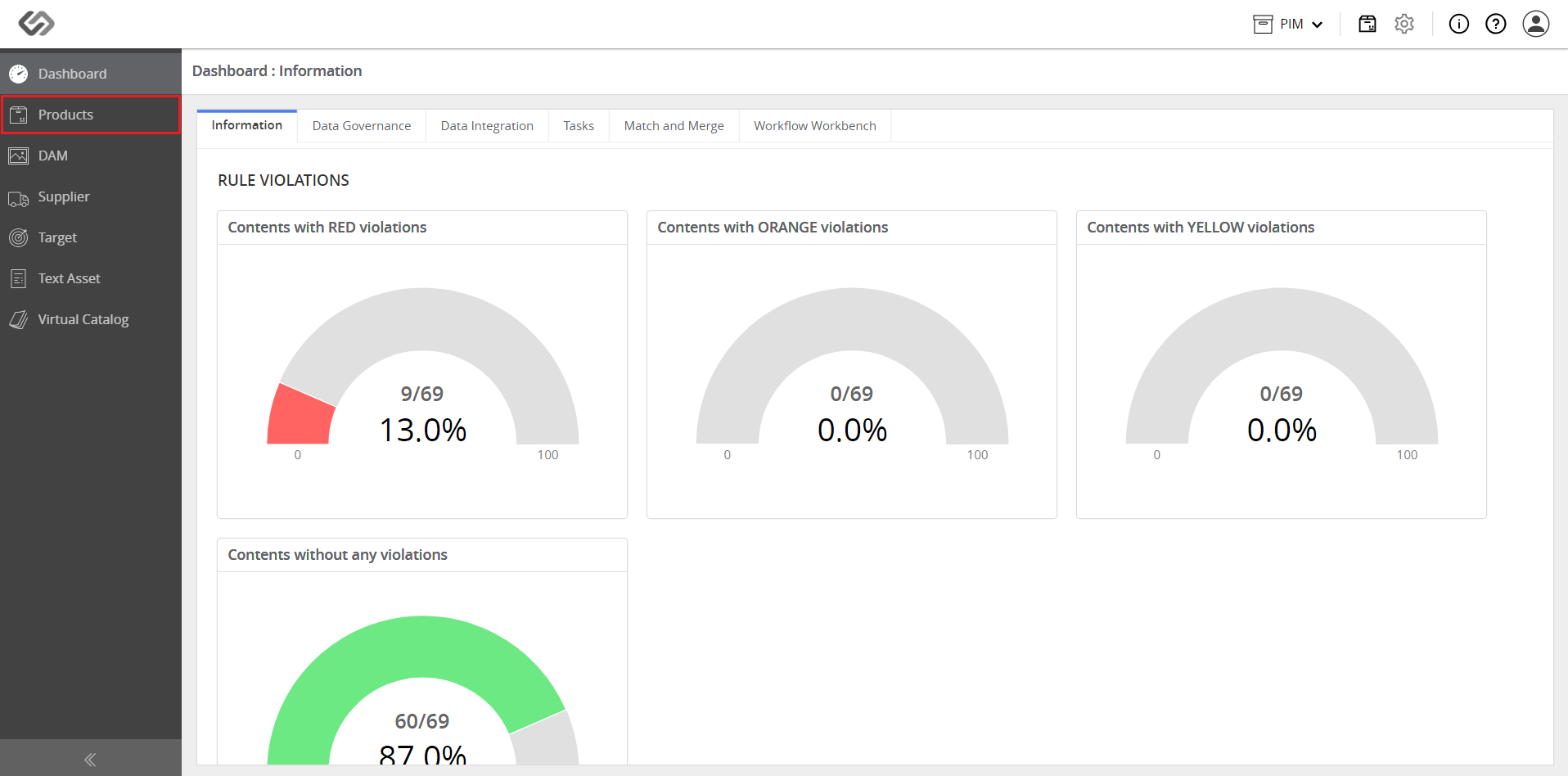Click the information (i) icon

pyautogui.click(x=1459, y=24)
